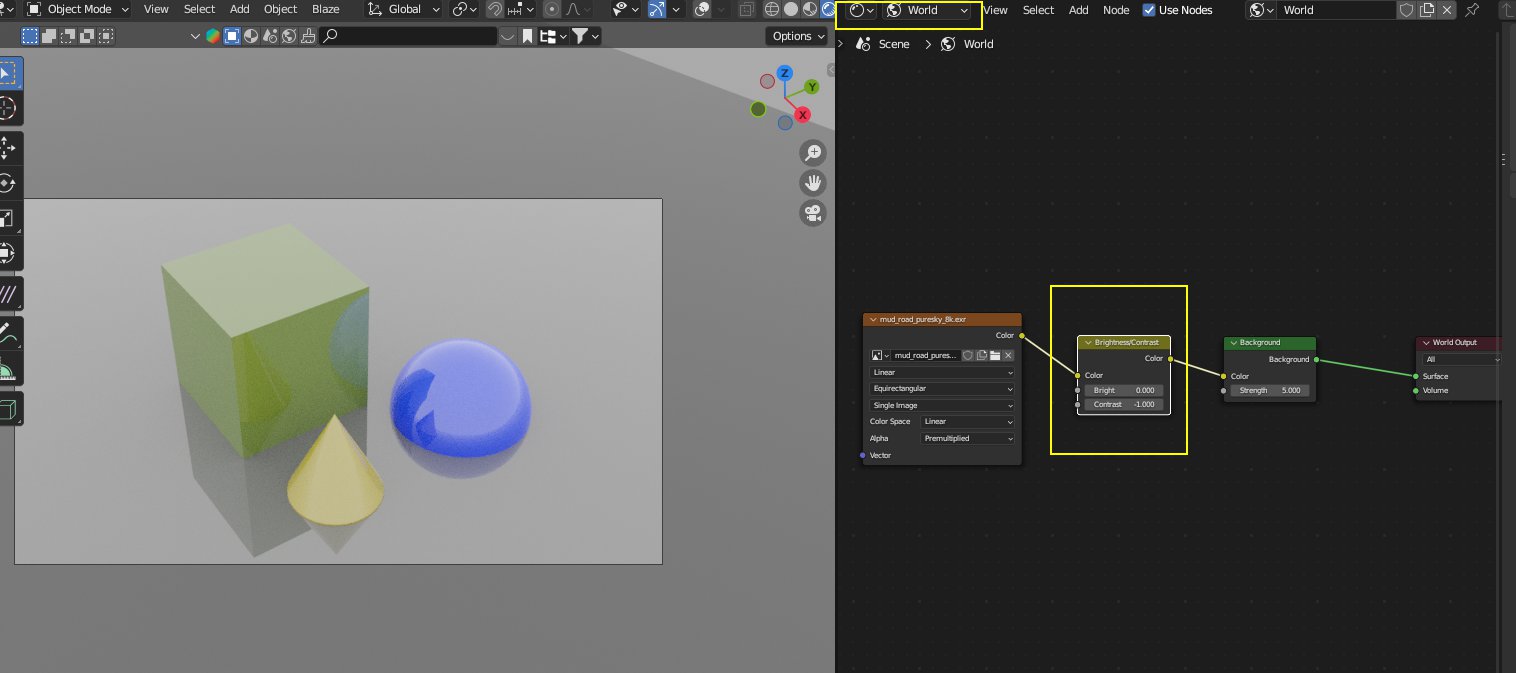Click the green Y axis on navigation gizmo
Viewport: 1516px width, 673px height.
812,87
